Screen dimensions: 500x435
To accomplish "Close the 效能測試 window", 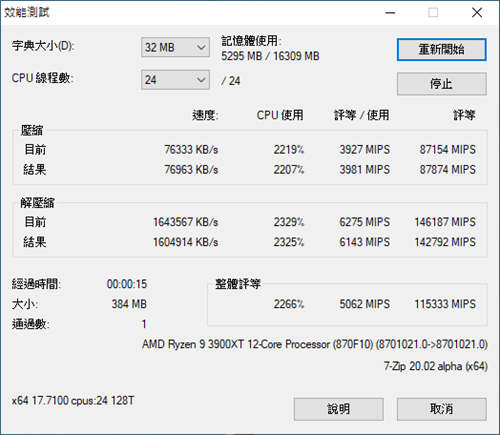I will point(477,13).
